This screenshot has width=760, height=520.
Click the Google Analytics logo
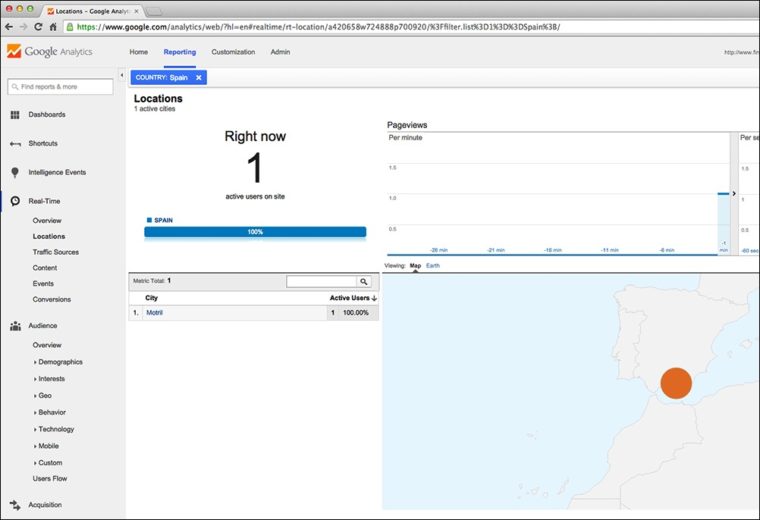[49, 51]
